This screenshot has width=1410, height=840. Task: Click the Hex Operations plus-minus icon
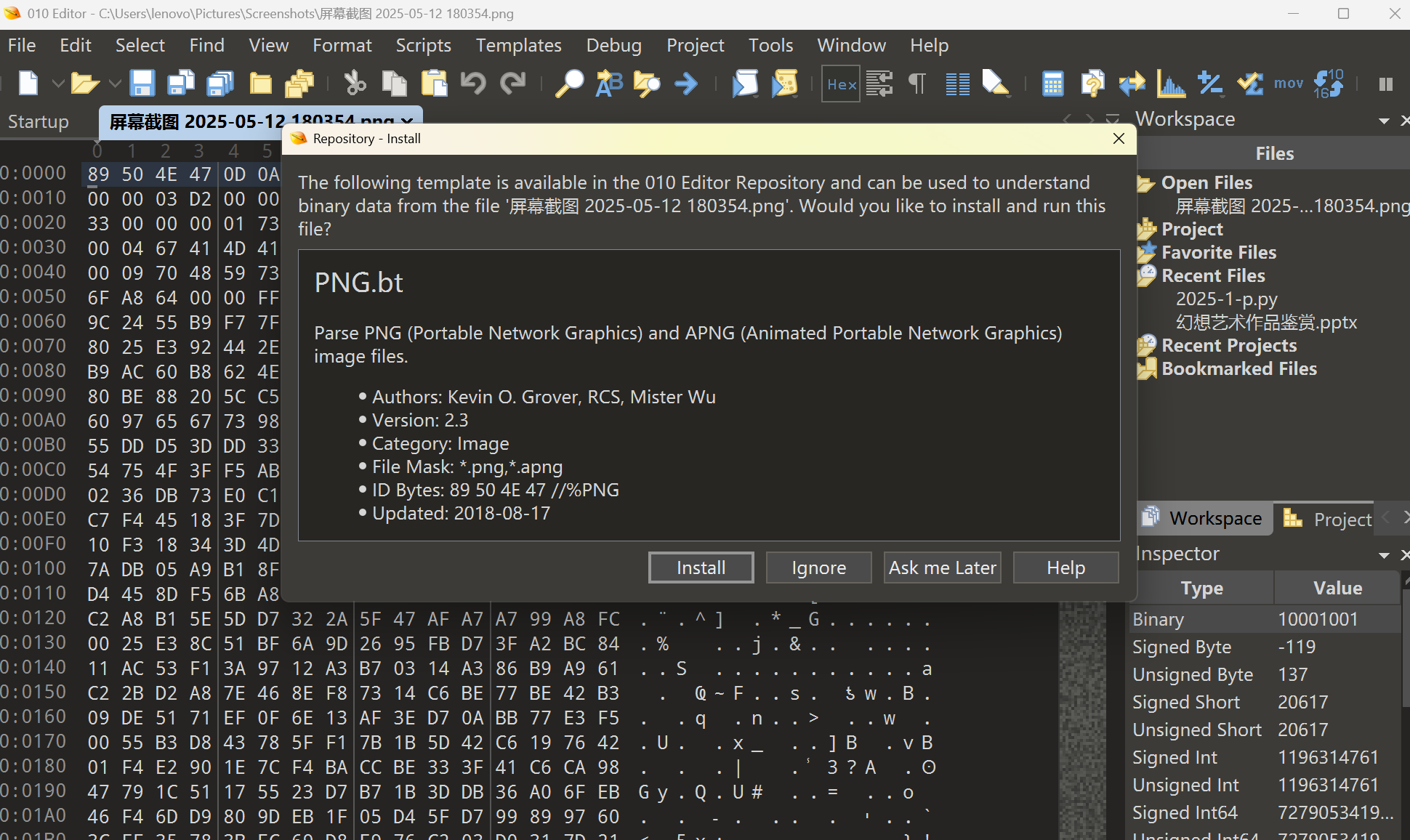pos(1210,84)
